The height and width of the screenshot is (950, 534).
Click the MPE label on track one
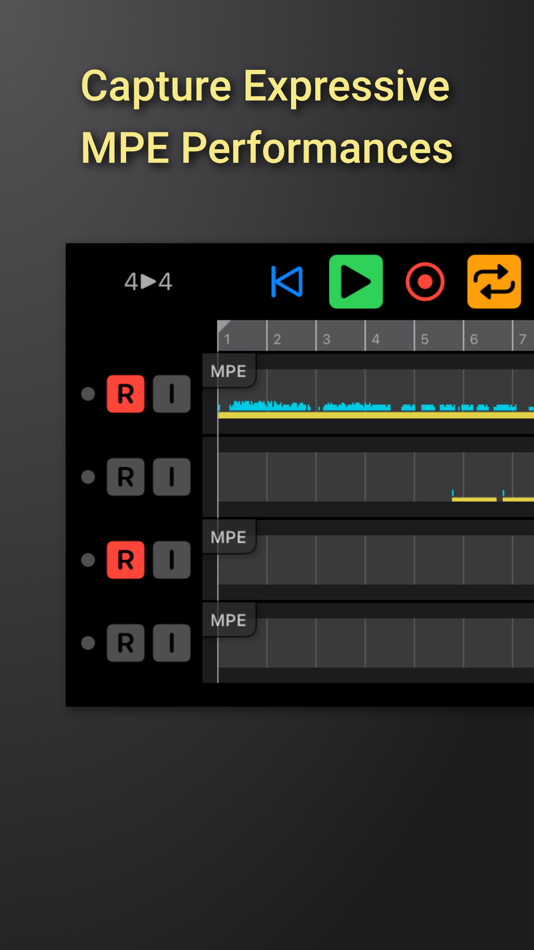[x=229, y=371]
